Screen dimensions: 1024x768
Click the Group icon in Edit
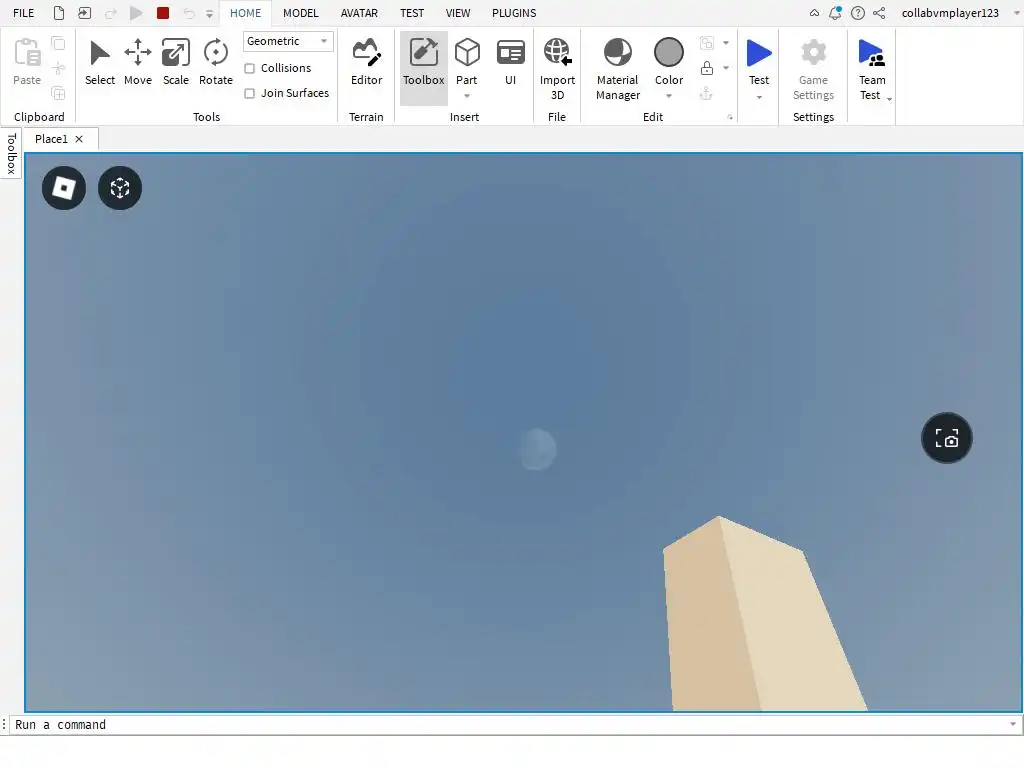[x=707, y=43]
